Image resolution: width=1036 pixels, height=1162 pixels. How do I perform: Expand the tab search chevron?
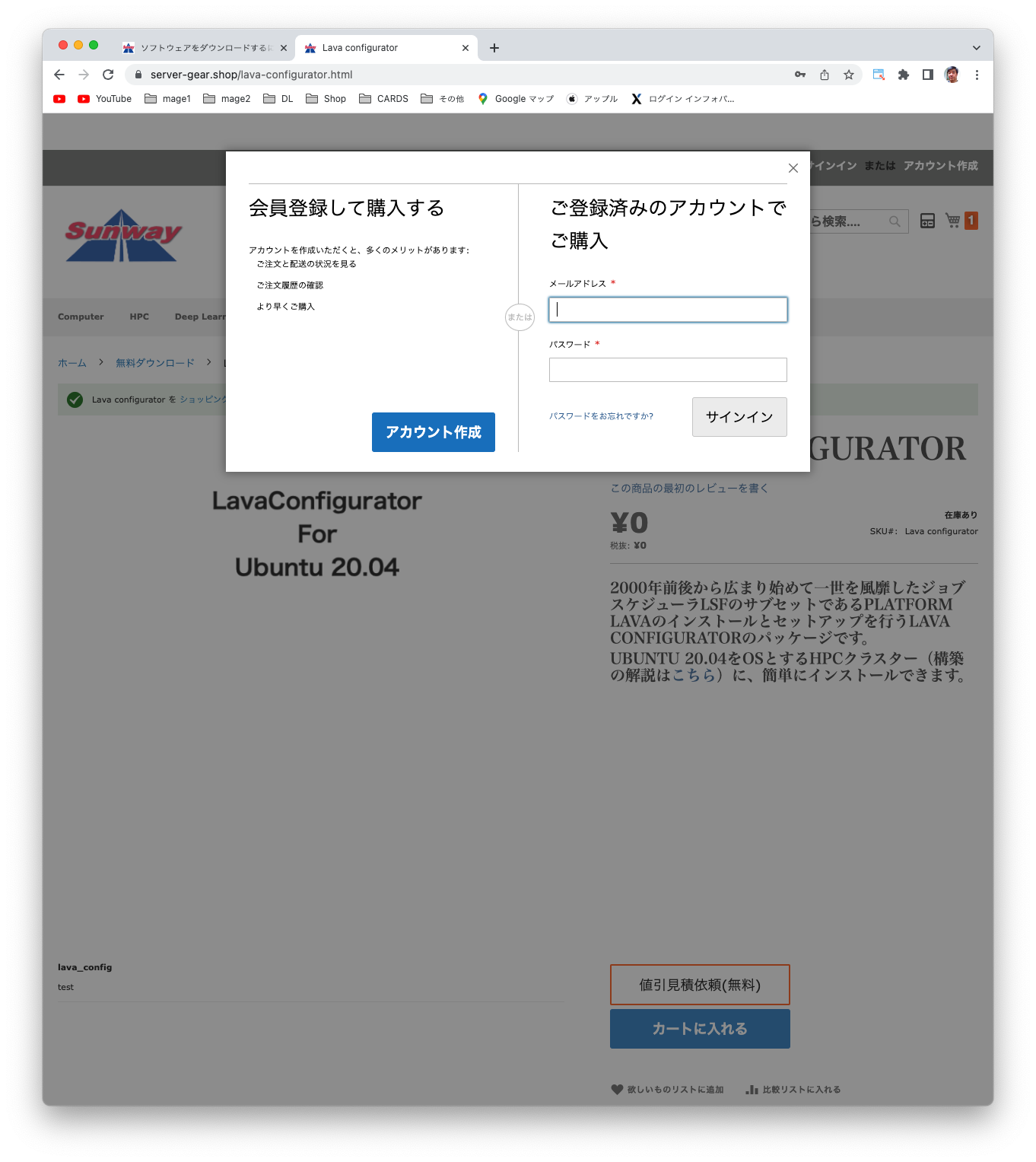(x=977, y=48)
